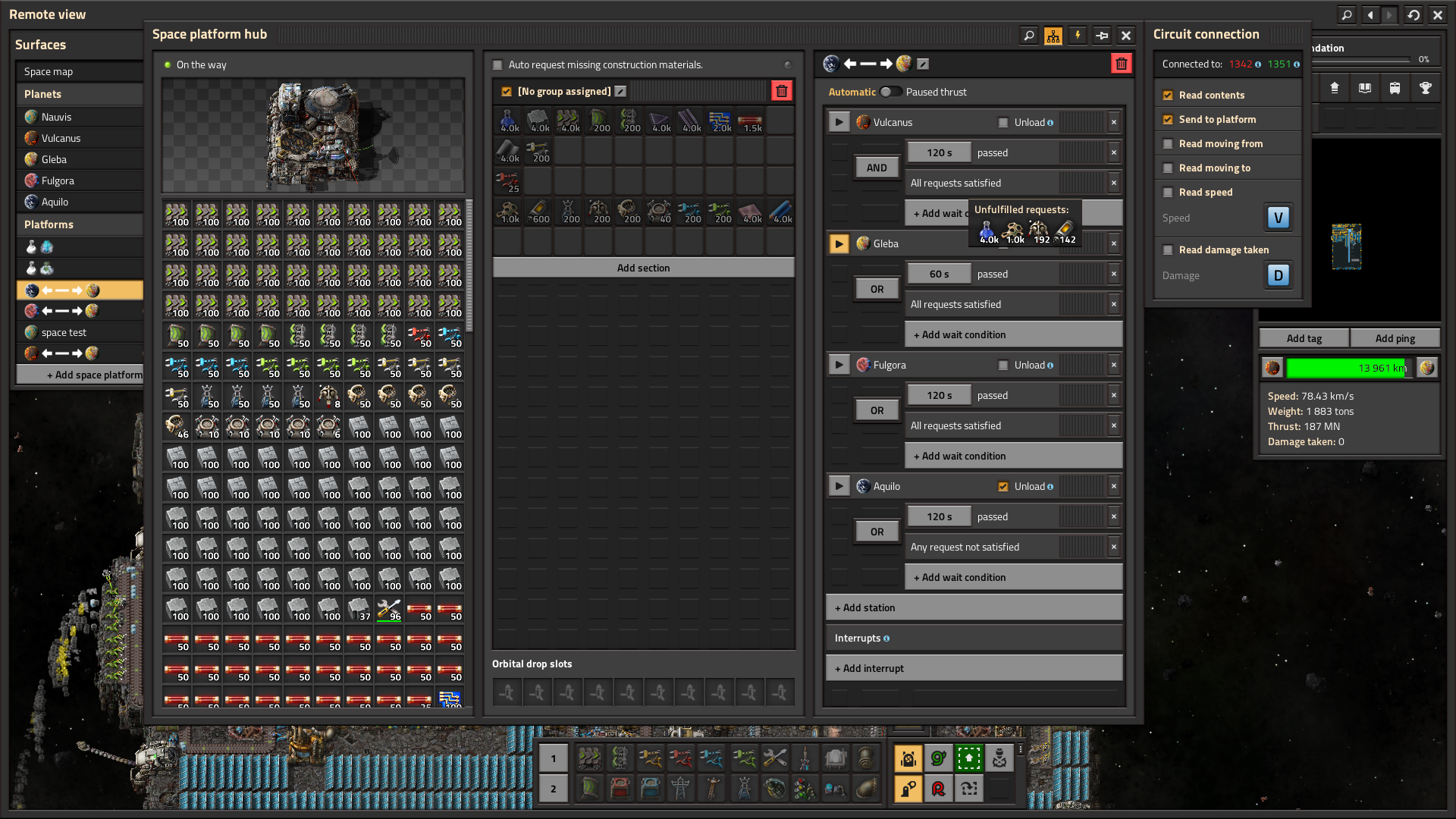The width and height of the screenshot is (1456, 819).
Task: Click the green 13 961 km progress bar
Action: point(1350,368)
